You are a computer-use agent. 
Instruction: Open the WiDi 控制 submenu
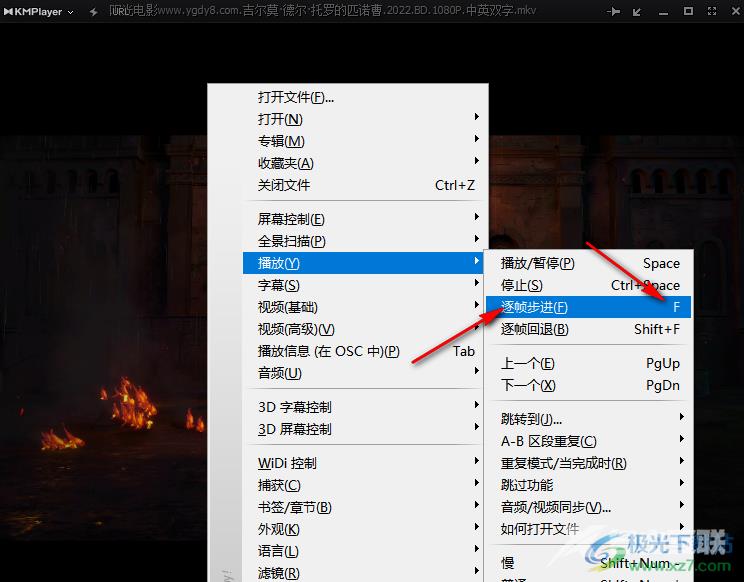click(365, 463)
